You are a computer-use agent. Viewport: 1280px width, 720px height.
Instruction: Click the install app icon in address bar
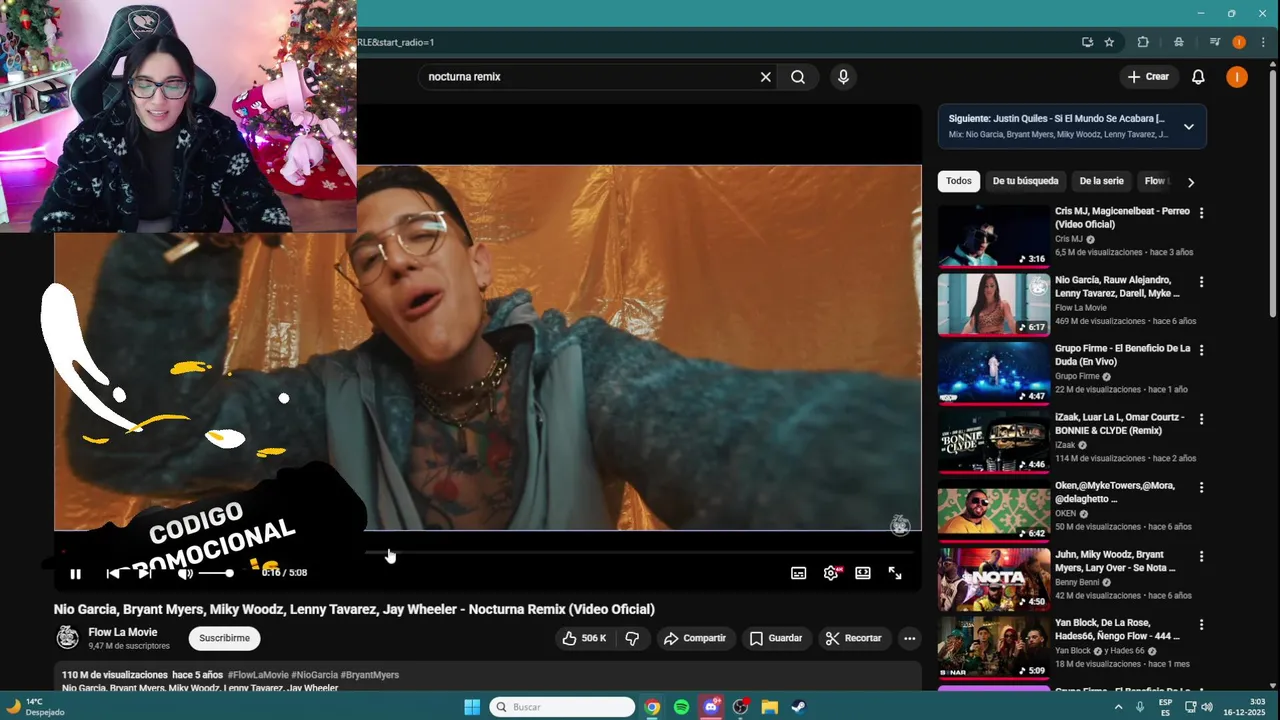click(1087, 42)
